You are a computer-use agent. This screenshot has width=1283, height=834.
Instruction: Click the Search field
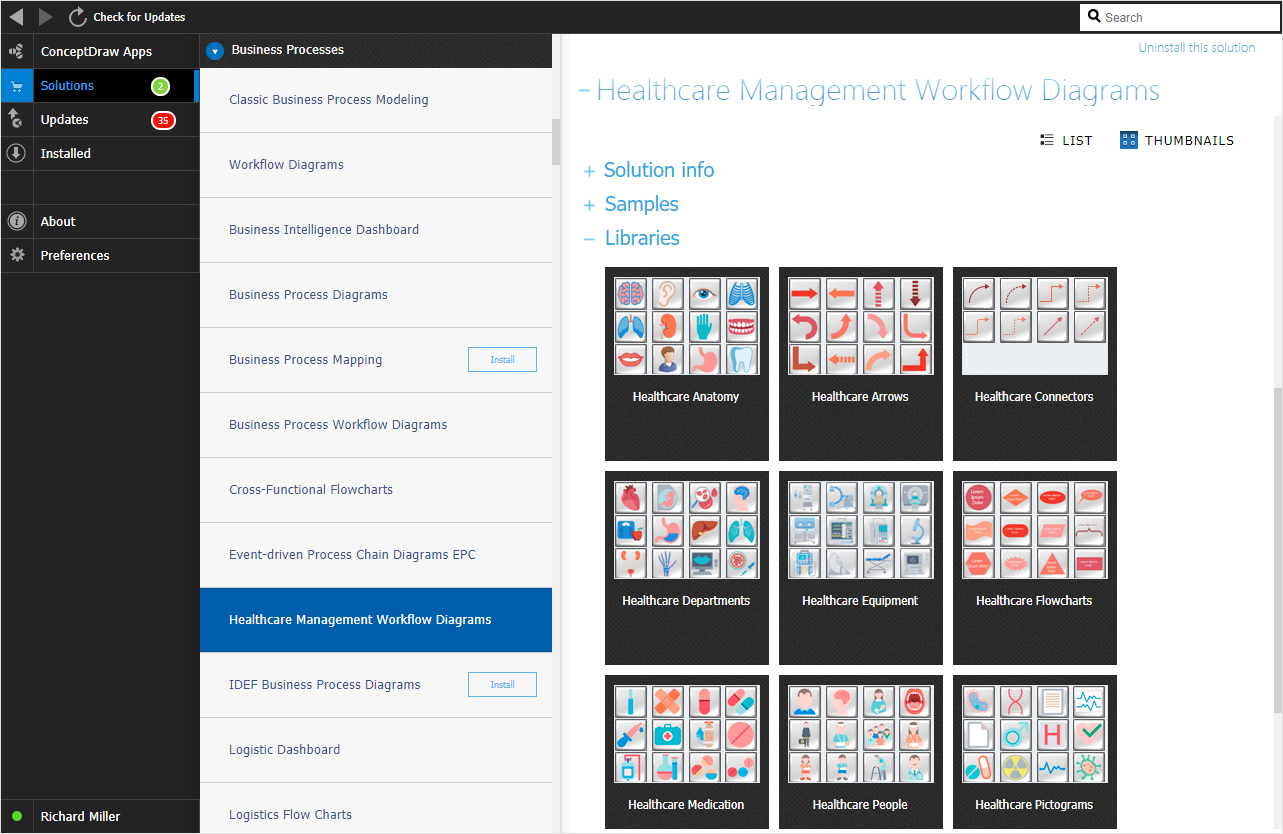tap(1180, 17)
